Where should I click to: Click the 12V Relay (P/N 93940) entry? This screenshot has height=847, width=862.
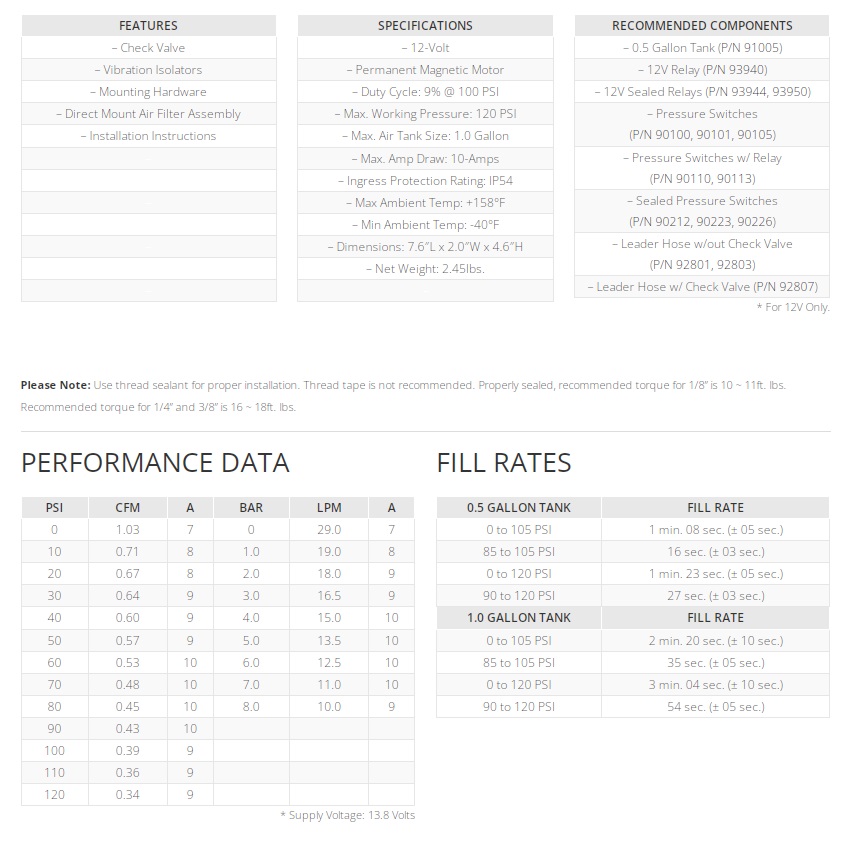tap(702, 70)
